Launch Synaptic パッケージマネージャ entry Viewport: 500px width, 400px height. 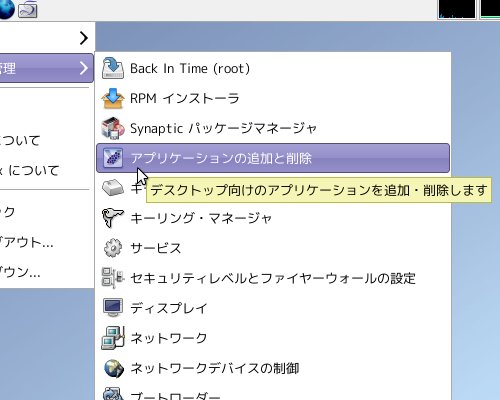click(273, 128)
